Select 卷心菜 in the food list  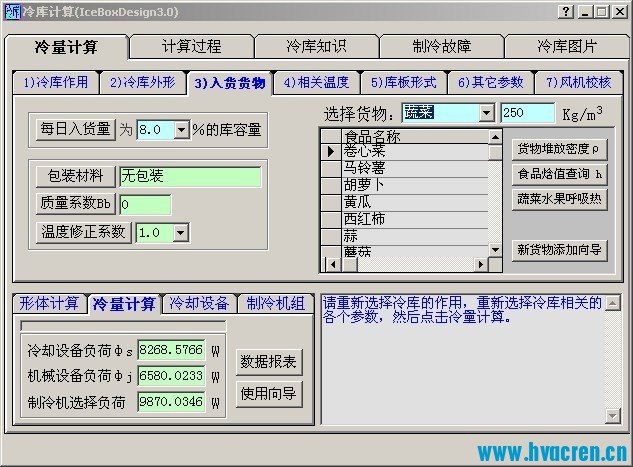tap(414, 152)
